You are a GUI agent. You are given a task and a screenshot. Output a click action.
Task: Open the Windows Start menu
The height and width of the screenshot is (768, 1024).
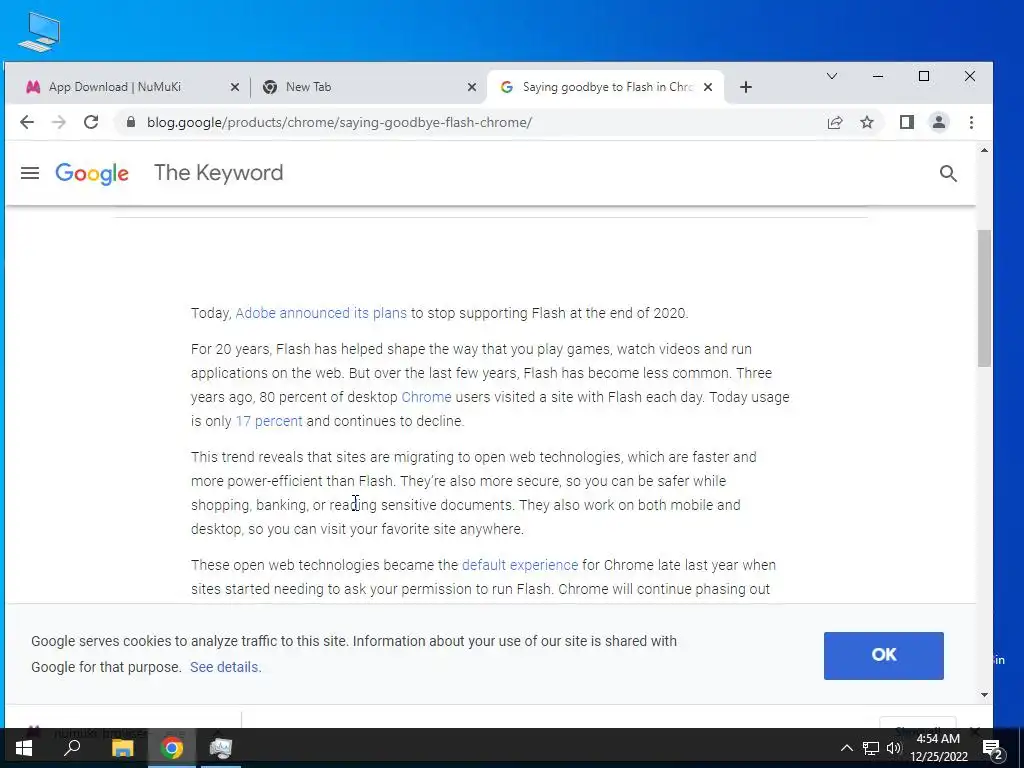pyautogui.click(x=24, y=748)
